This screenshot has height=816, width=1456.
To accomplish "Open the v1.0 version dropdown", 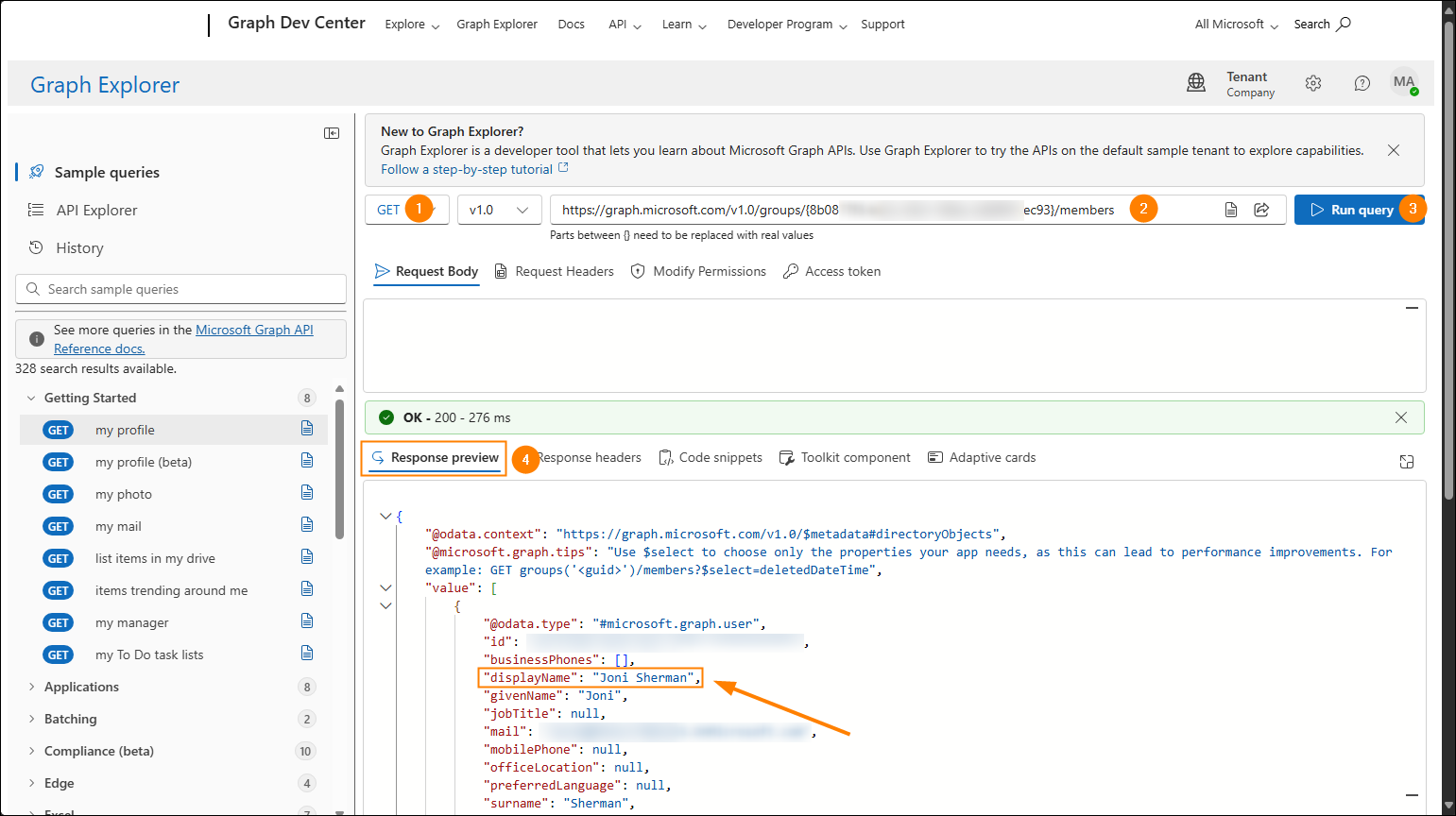I will [499, 210].
